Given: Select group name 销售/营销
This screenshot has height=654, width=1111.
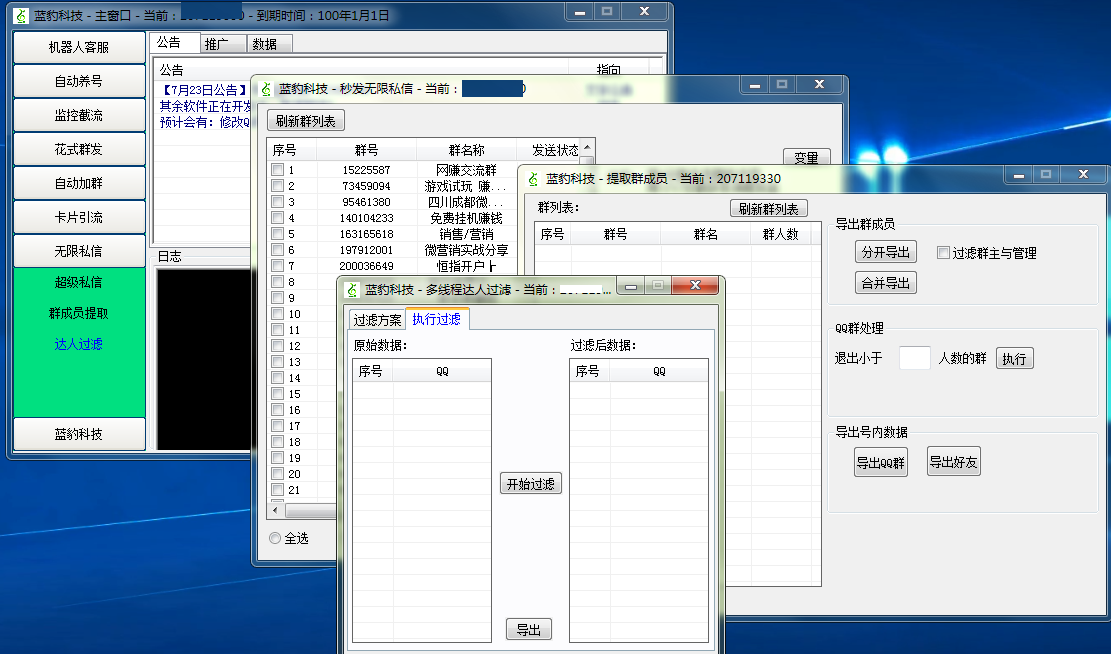Looking at the screenshot, I should pos(466,234).
